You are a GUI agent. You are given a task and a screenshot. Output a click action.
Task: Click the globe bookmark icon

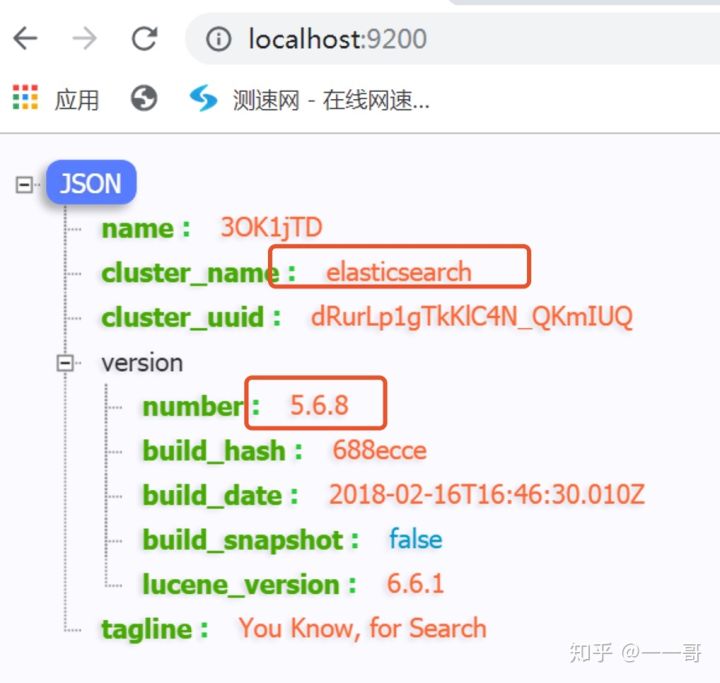coord(144,98)
